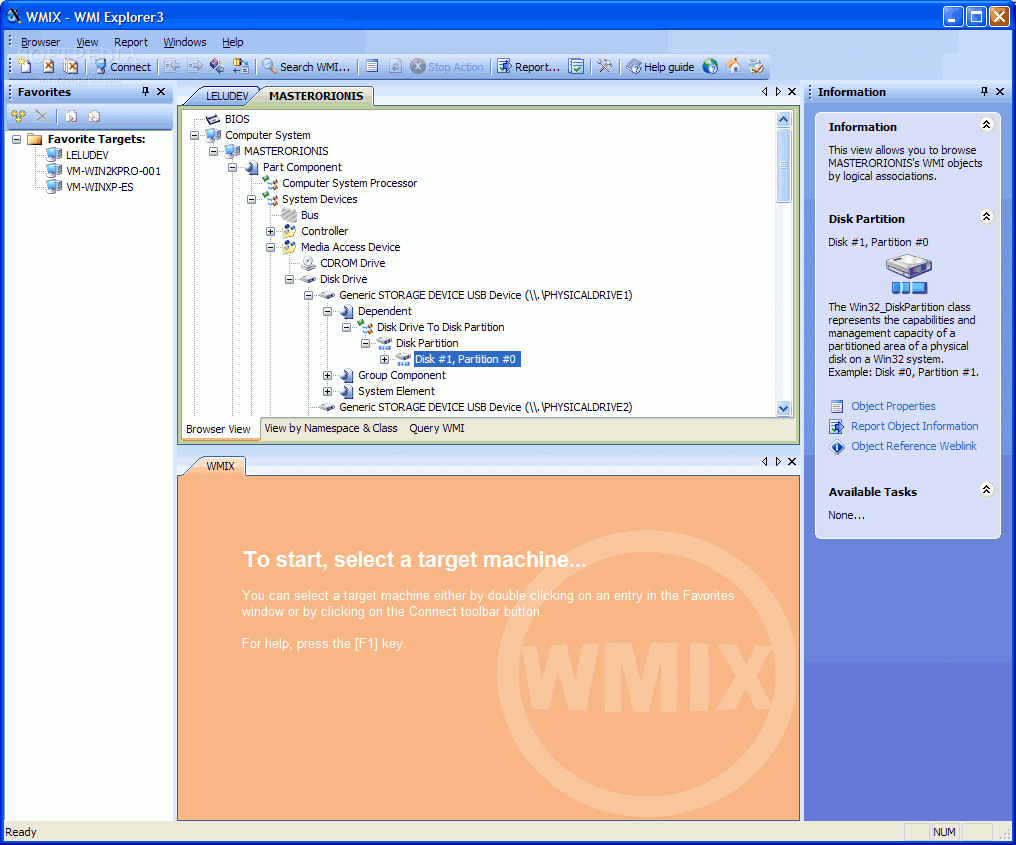Click the Stop Action toolbar button
Screen dimensions: 1016x845
(447, 67)
